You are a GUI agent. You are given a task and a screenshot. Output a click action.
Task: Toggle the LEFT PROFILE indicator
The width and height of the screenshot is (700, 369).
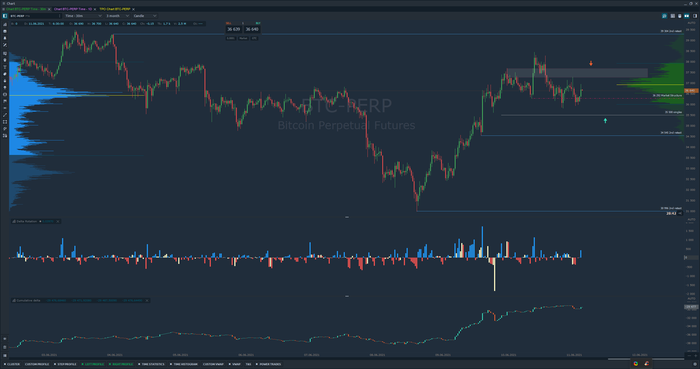(93, 364)
